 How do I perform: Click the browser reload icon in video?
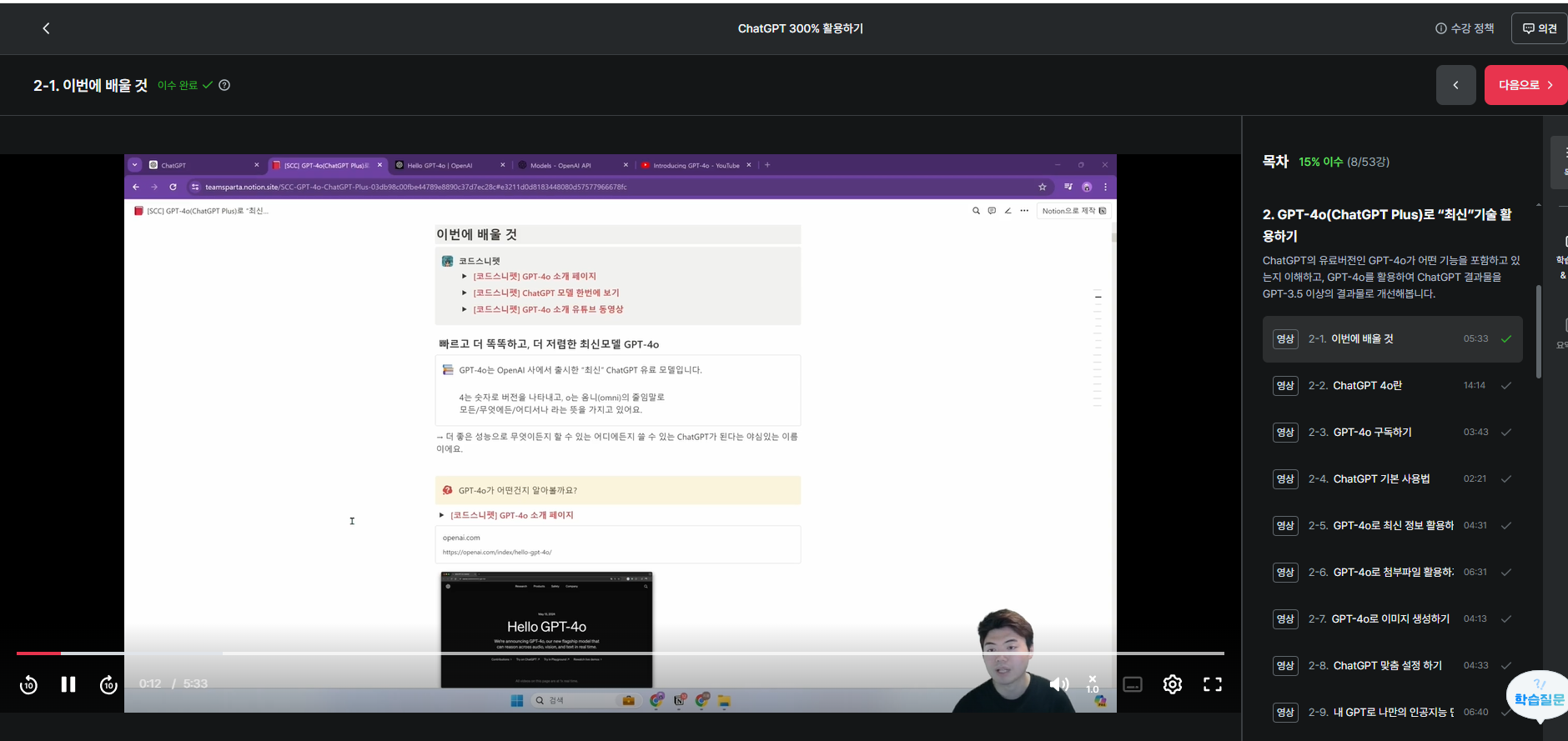(173, 187)
